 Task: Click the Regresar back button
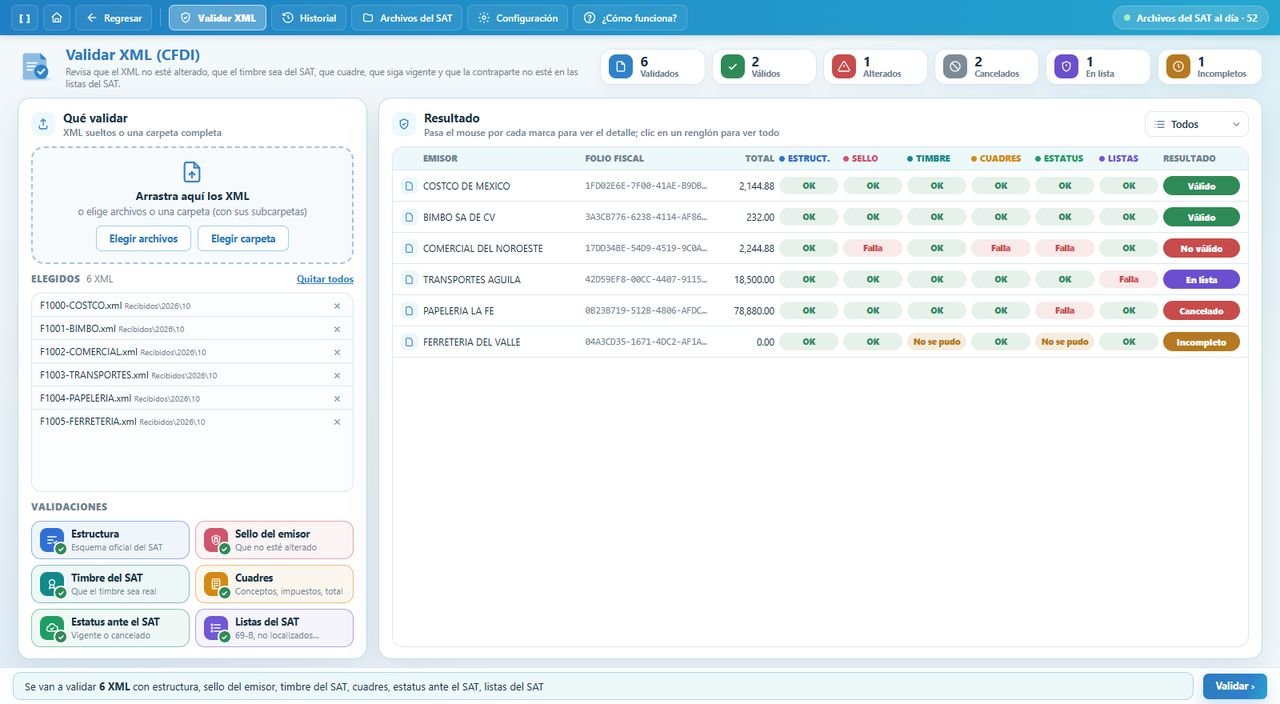113,18
